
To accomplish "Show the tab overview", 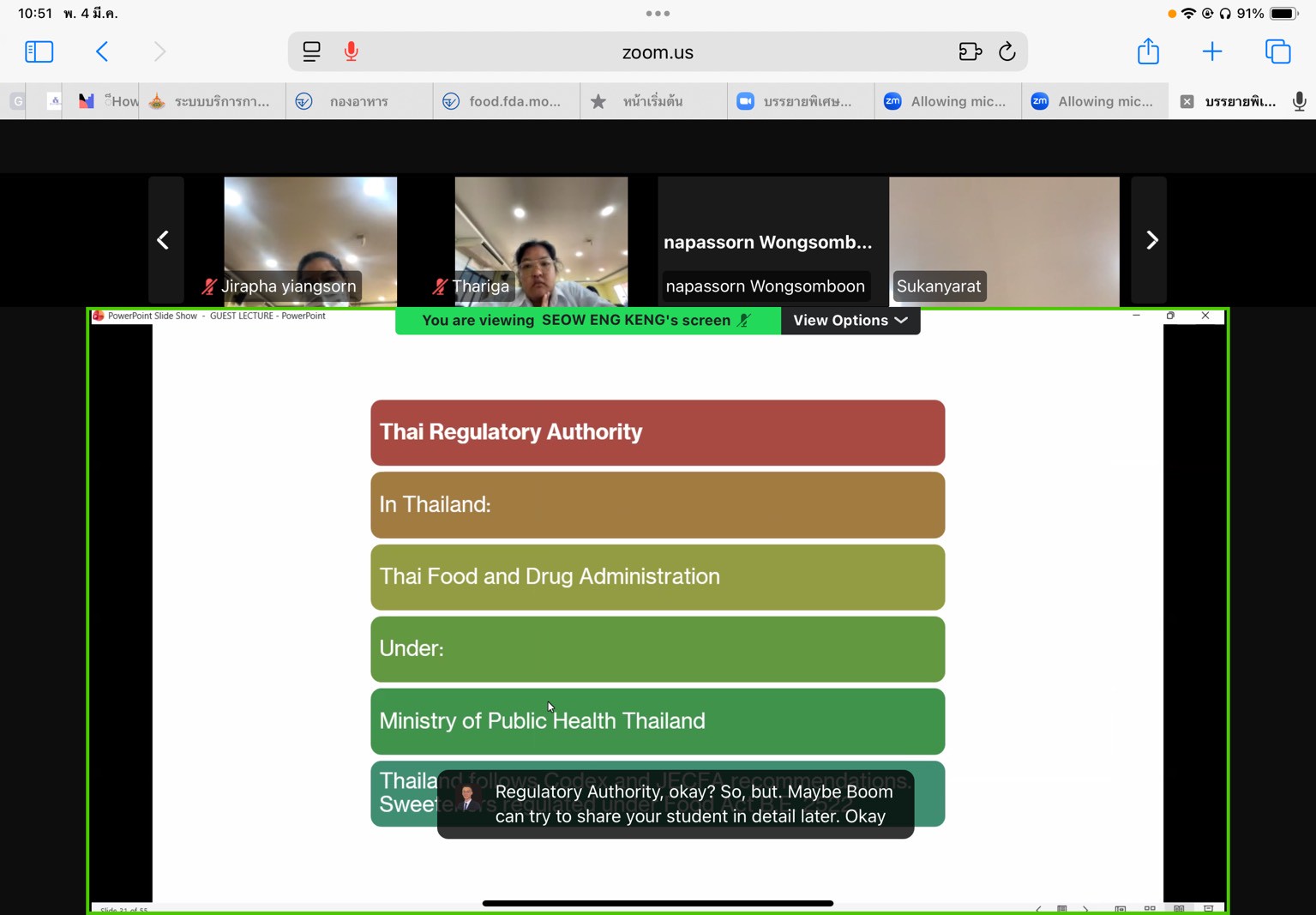I will coord(1277,51).
